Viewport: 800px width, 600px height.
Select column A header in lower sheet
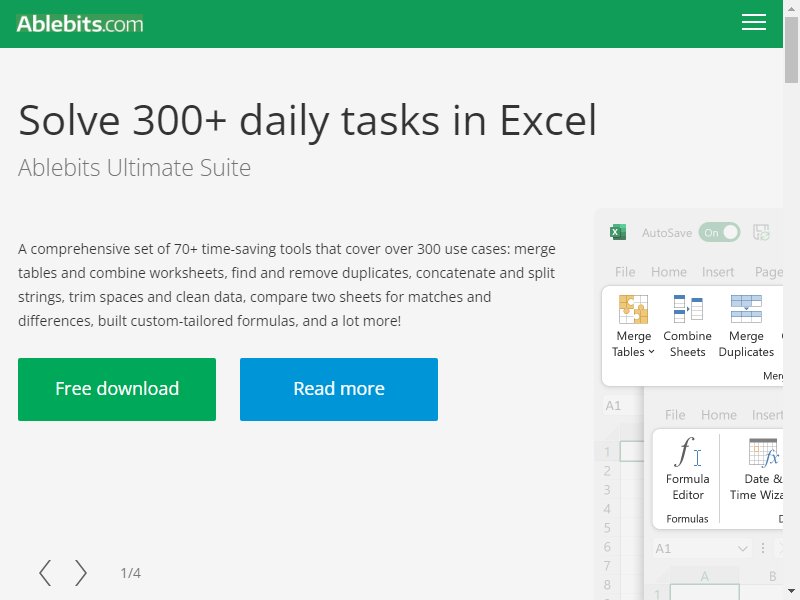[704, 577]
